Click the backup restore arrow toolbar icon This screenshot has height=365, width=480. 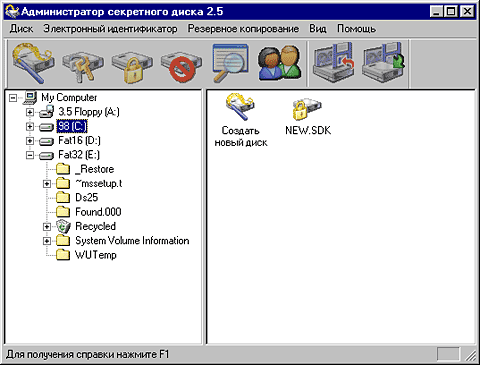pos(333,63)
